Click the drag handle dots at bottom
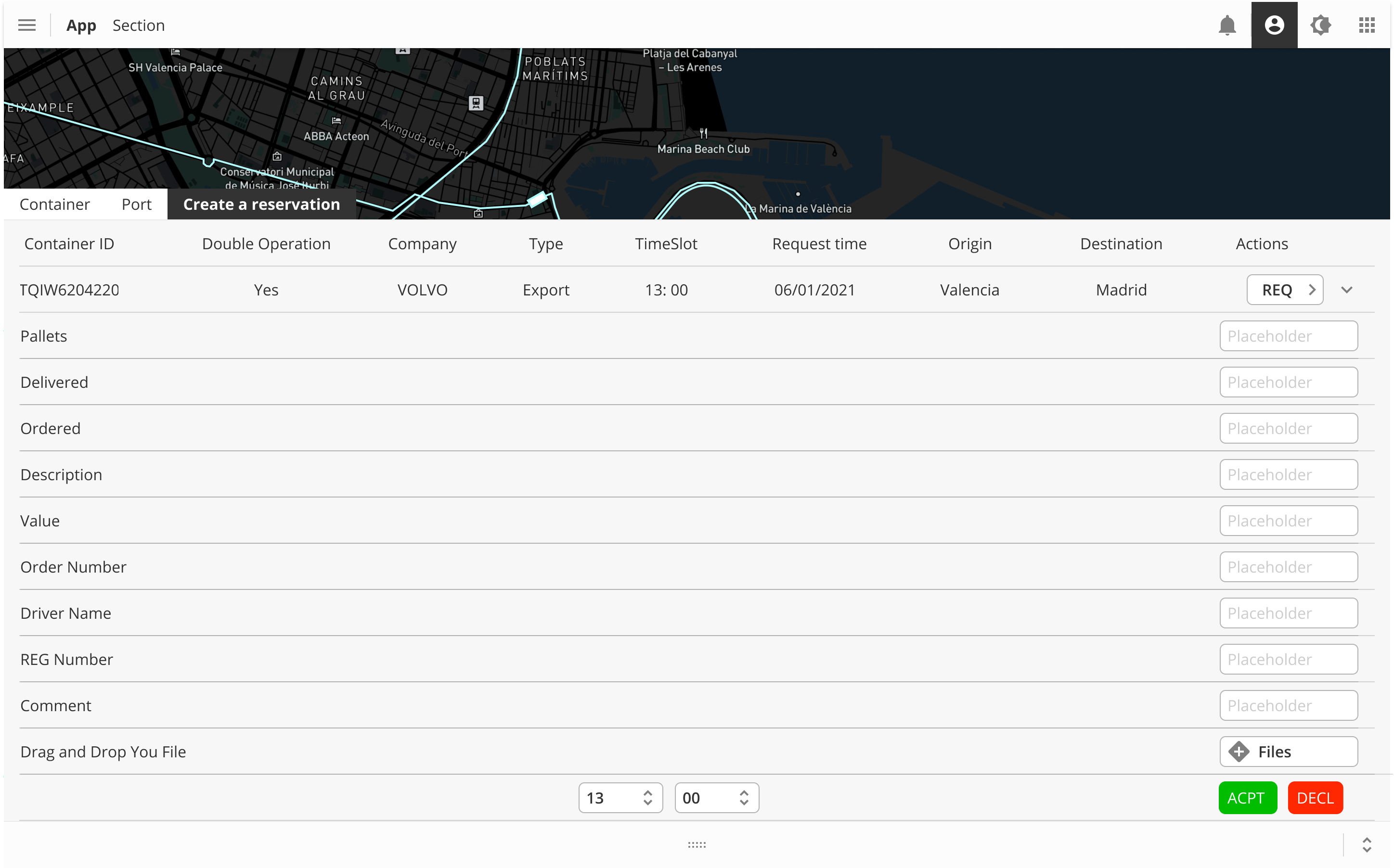 coord(697,844)
